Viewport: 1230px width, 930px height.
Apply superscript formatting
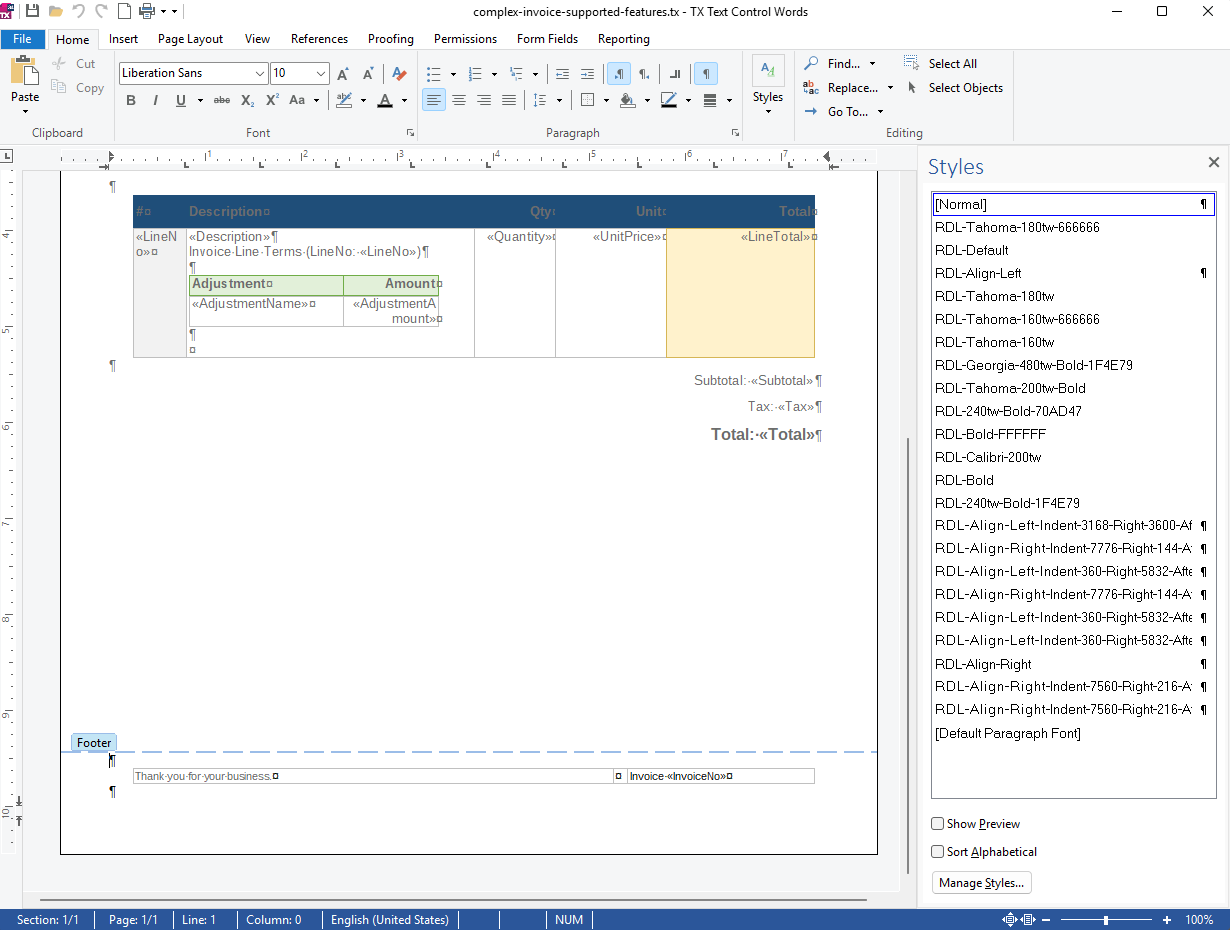point(272,100)
